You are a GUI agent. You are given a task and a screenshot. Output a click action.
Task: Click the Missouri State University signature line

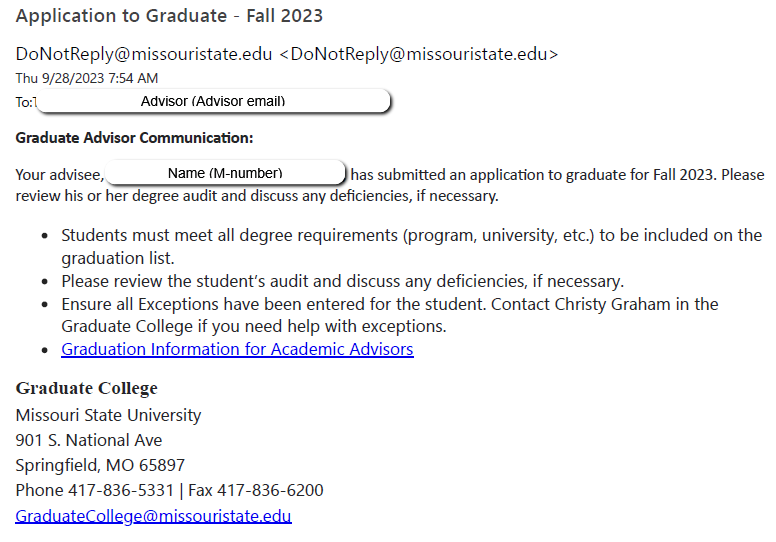point(108,414)
